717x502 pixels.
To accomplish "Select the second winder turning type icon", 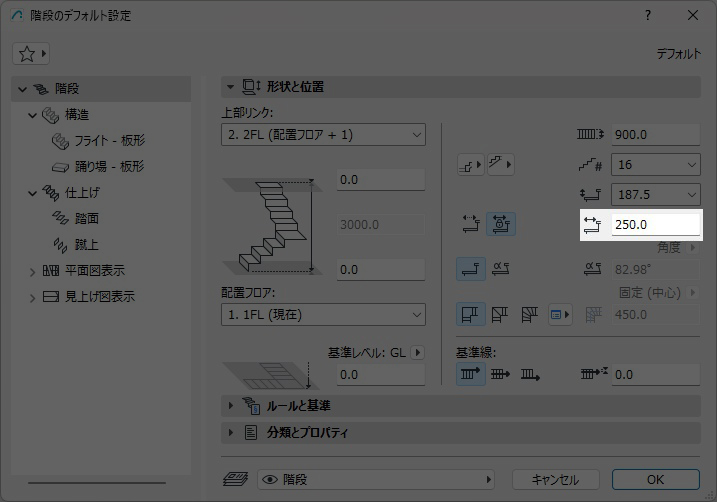I will pyautogui.click(x=502, y=316).
